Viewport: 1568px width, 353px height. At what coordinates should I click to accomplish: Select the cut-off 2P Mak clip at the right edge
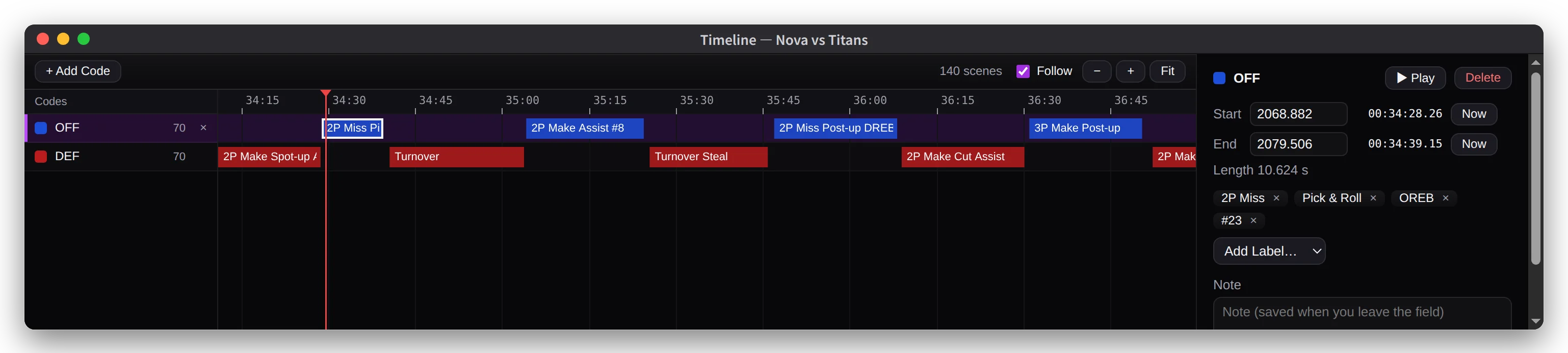point(1174,157)
